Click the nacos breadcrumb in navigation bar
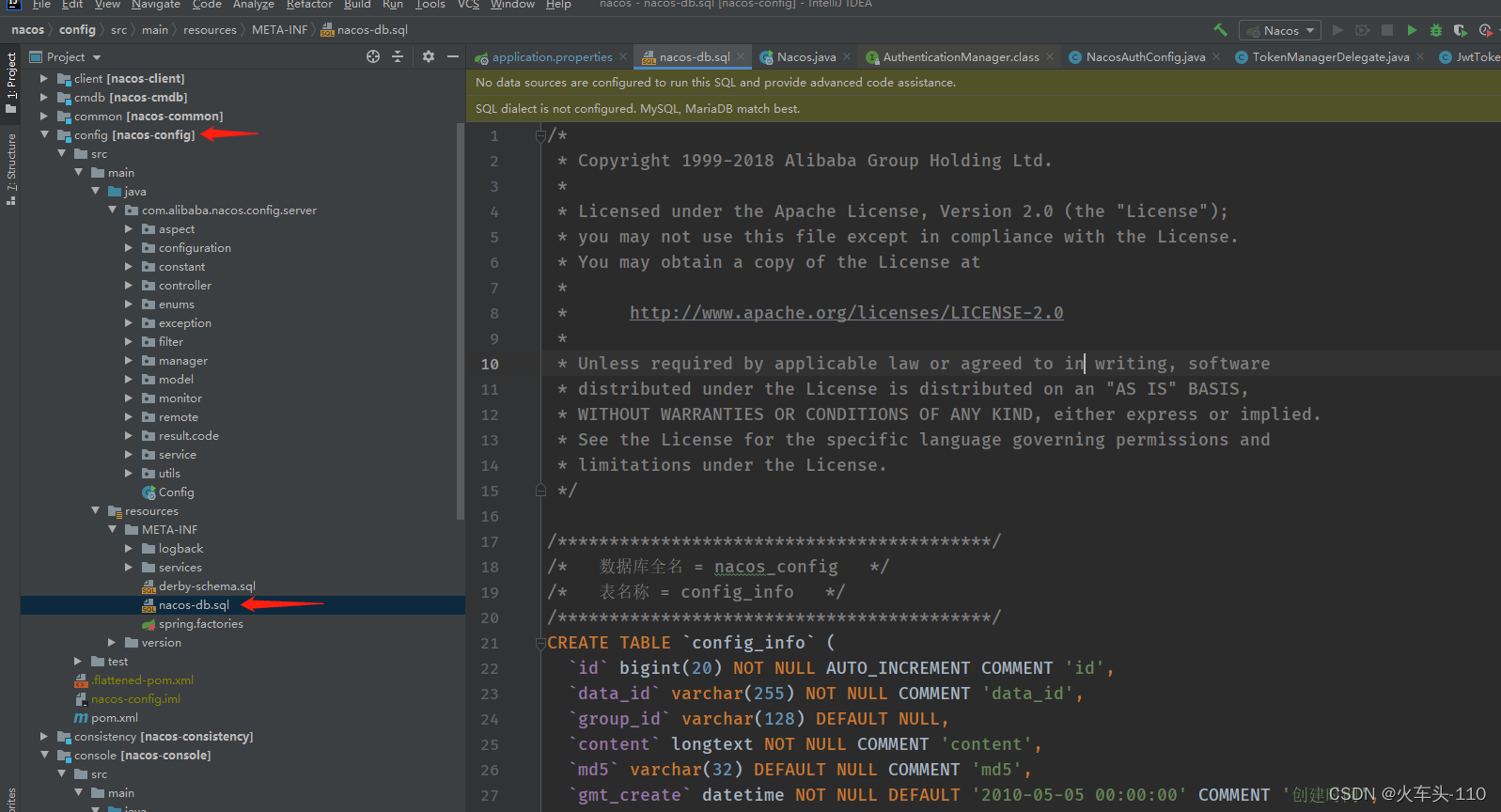1501x812 pixels. (28, 30)
